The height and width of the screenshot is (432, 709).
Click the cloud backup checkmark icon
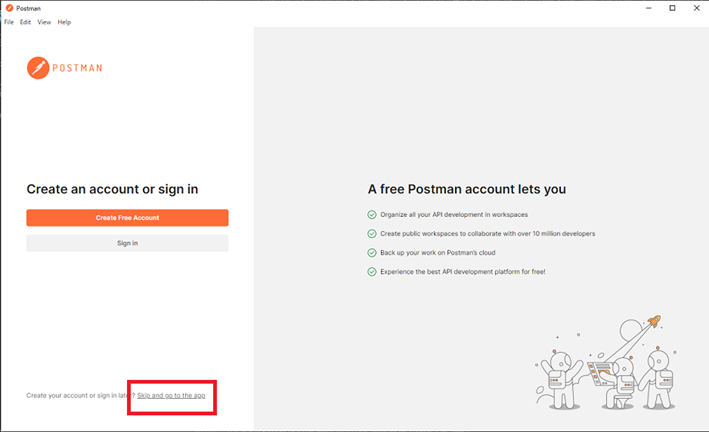(x=372, y=252)
